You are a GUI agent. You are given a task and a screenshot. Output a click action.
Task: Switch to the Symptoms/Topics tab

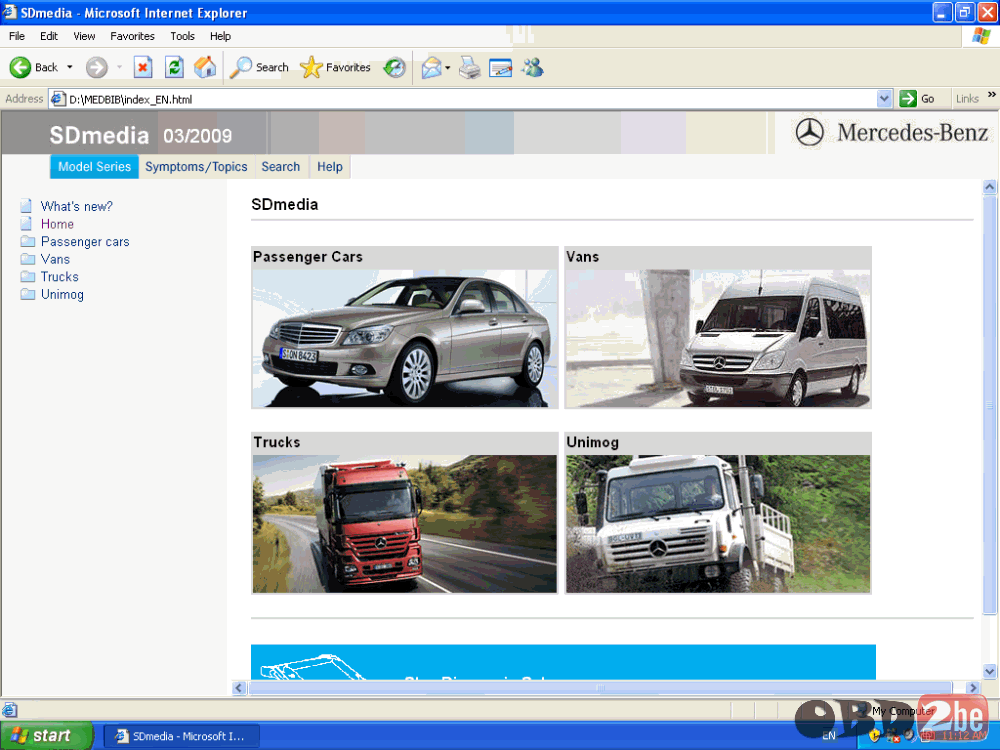(196, 166)
